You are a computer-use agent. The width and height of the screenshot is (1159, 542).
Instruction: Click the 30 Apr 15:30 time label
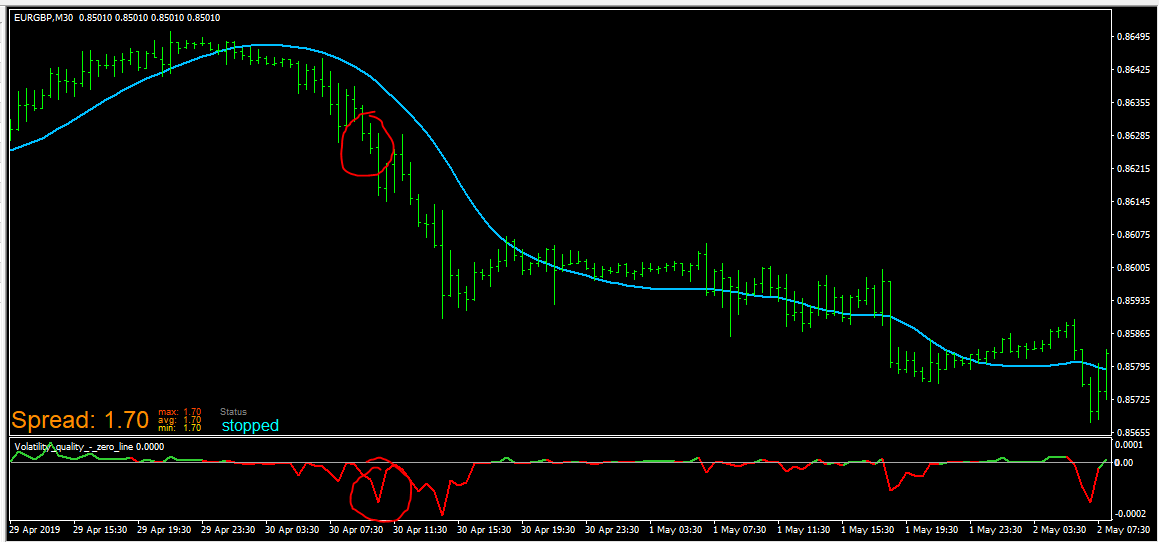[x=485, y=530]
